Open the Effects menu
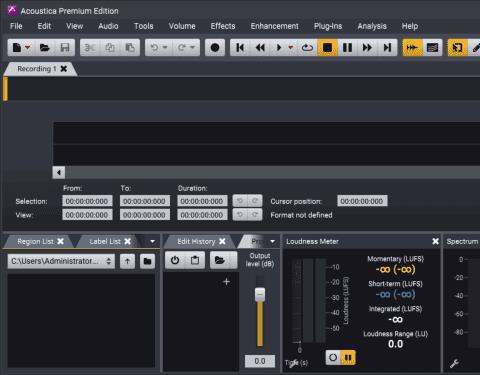 point(223,26)
